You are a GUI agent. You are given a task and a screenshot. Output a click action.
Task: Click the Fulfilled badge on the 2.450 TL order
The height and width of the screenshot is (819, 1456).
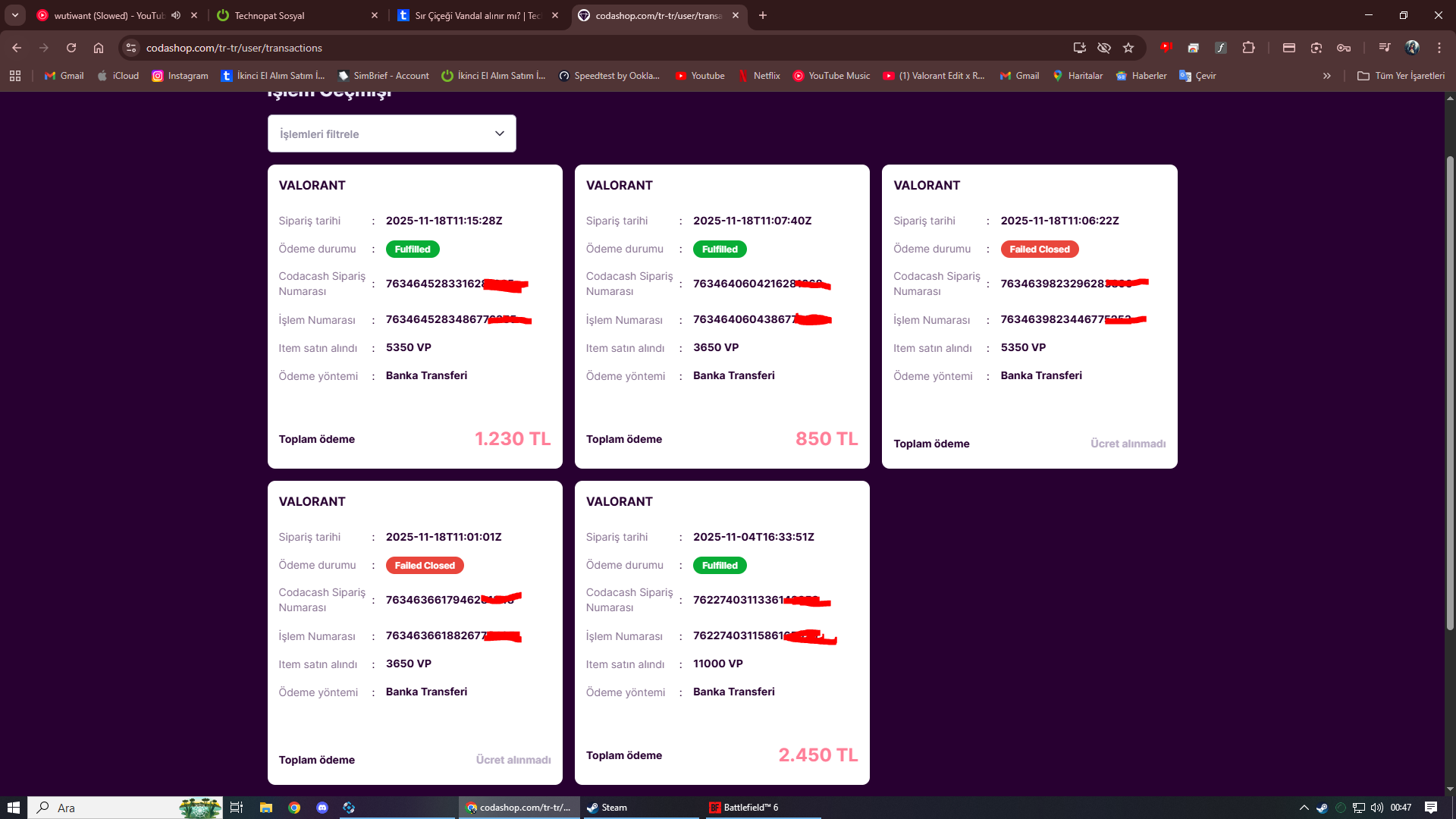720,565
